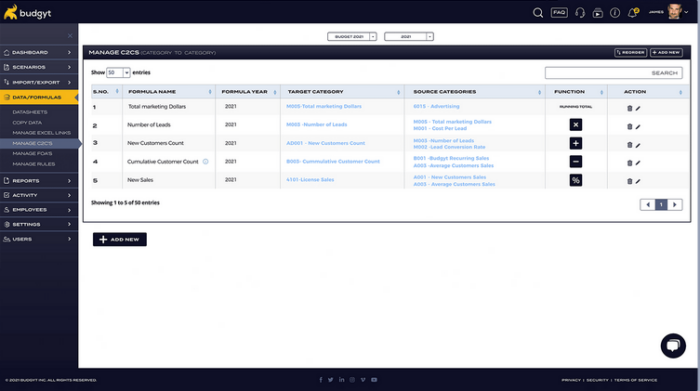Click the multiply function icon for Number of Leads

tap(575, 125)
